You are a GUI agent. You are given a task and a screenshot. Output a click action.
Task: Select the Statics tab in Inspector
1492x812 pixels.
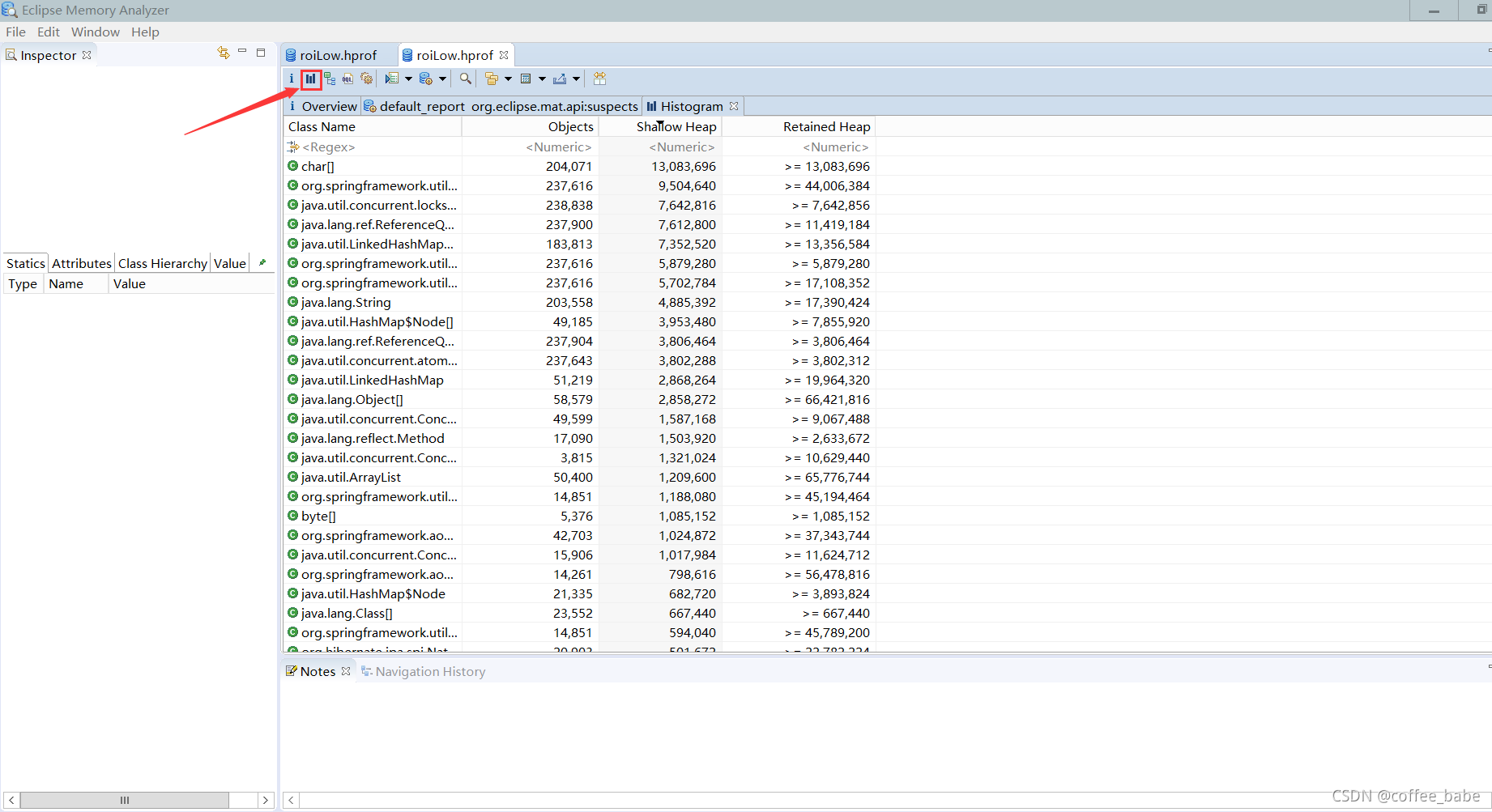pyautogui.click(x=26, y=263)
